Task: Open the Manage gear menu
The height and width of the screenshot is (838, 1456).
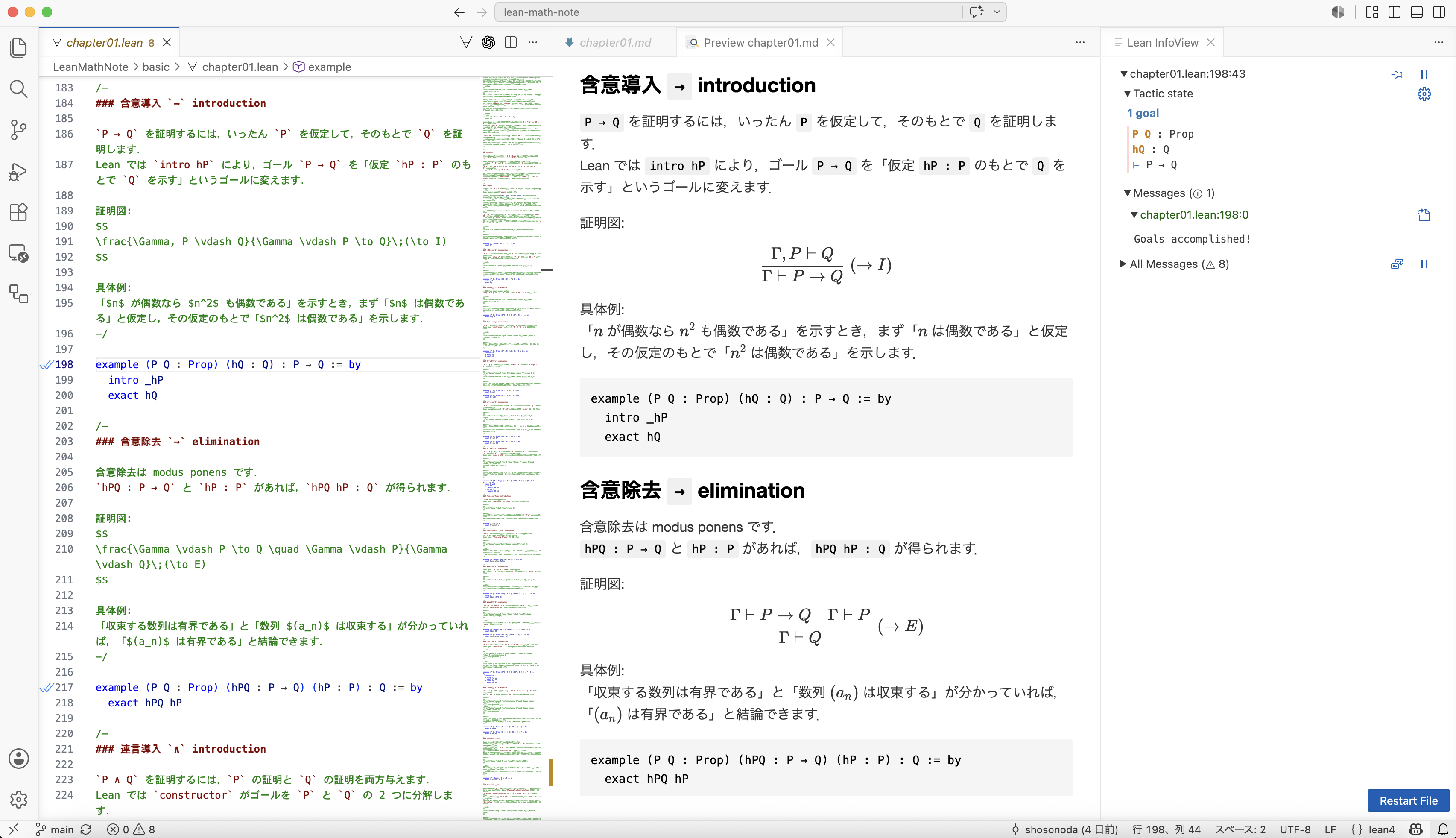Action: click(18, 800)
